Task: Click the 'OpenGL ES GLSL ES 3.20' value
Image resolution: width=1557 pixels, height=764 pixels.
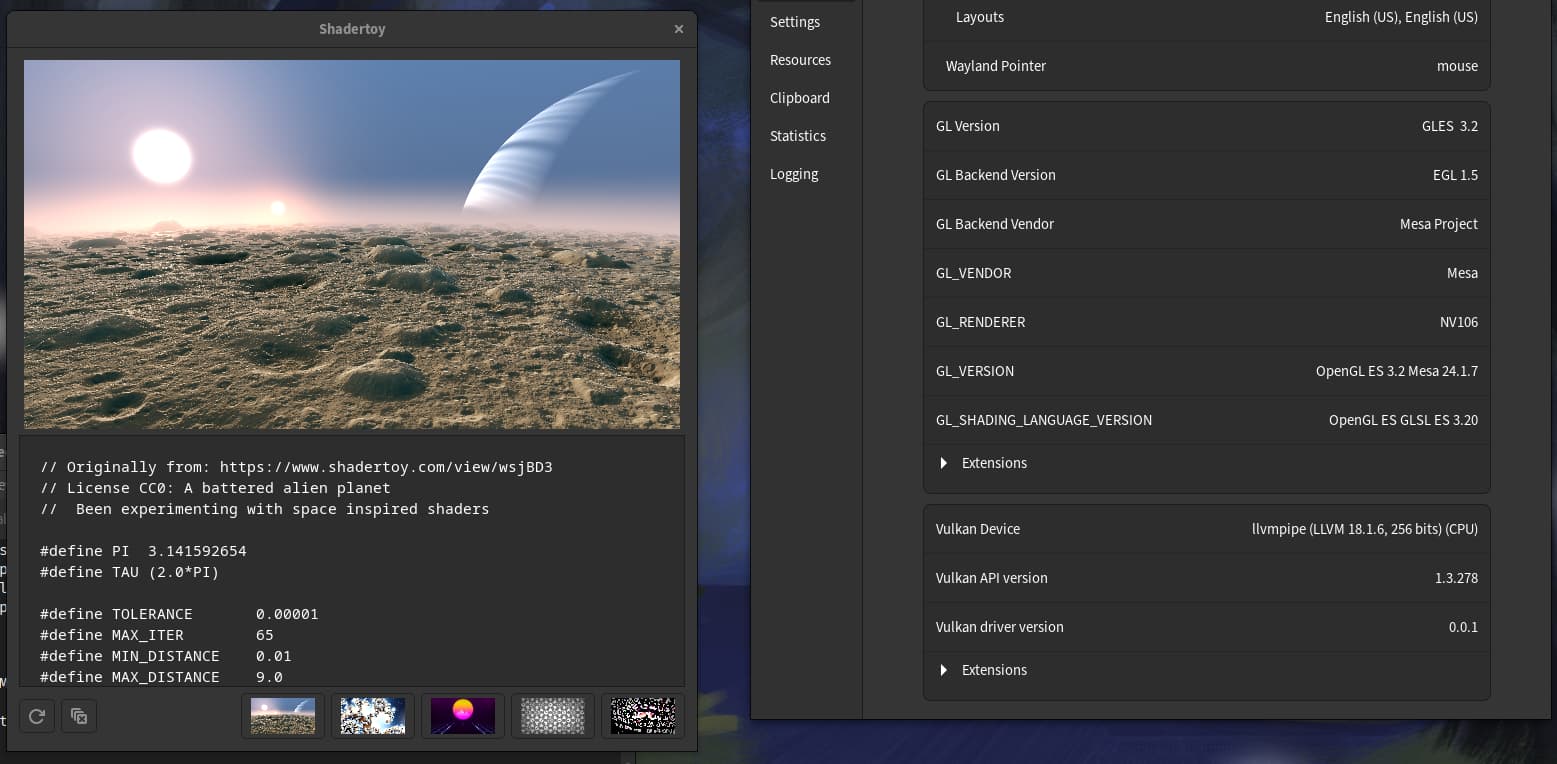Action: [x=1403, y=420]
